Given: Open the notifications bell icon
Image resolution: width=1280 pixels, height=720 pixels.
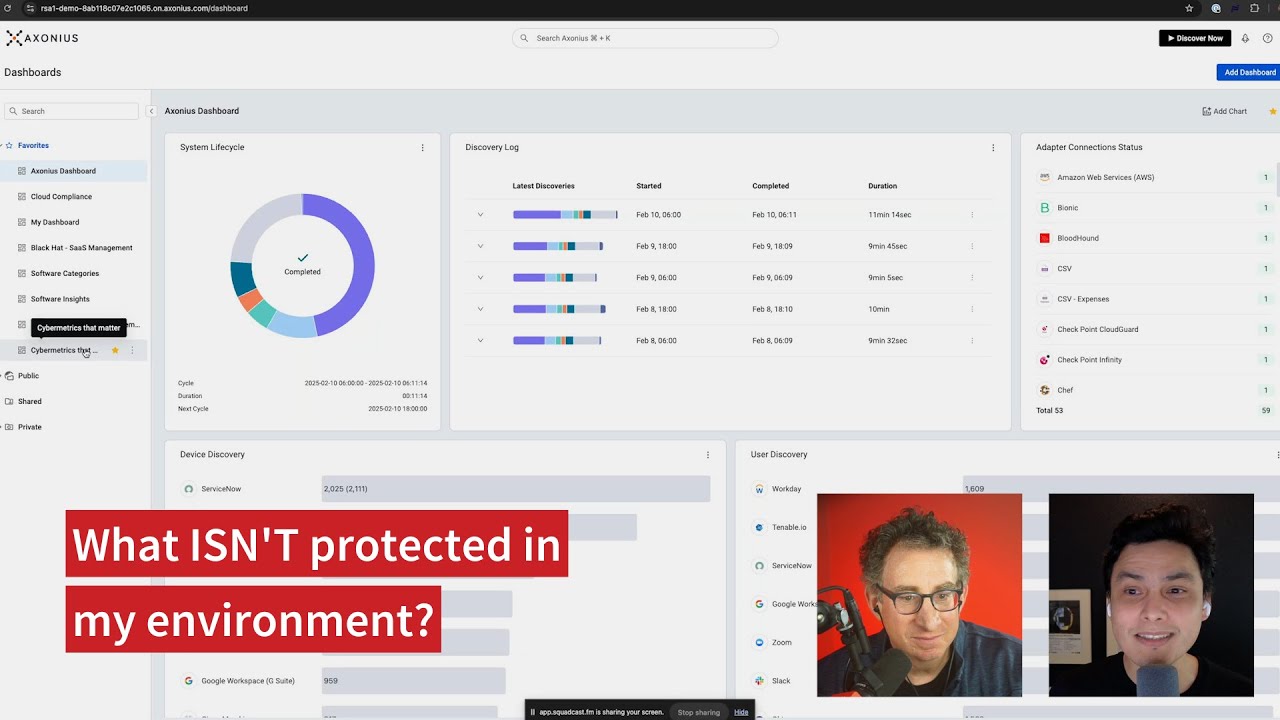Looking at the screenshot, I should (1245, 38).
